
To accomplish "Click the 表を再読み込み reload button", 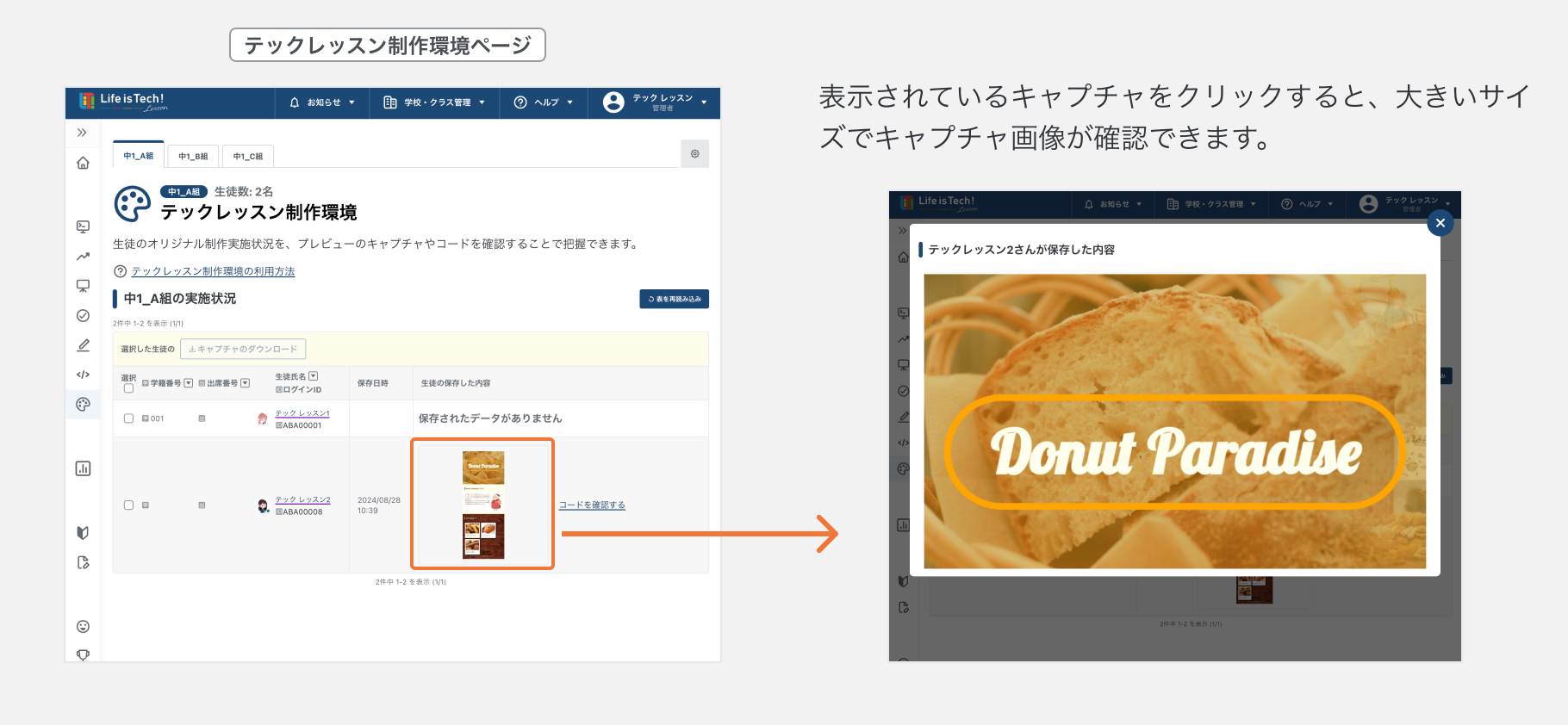I will coord(674,299).
